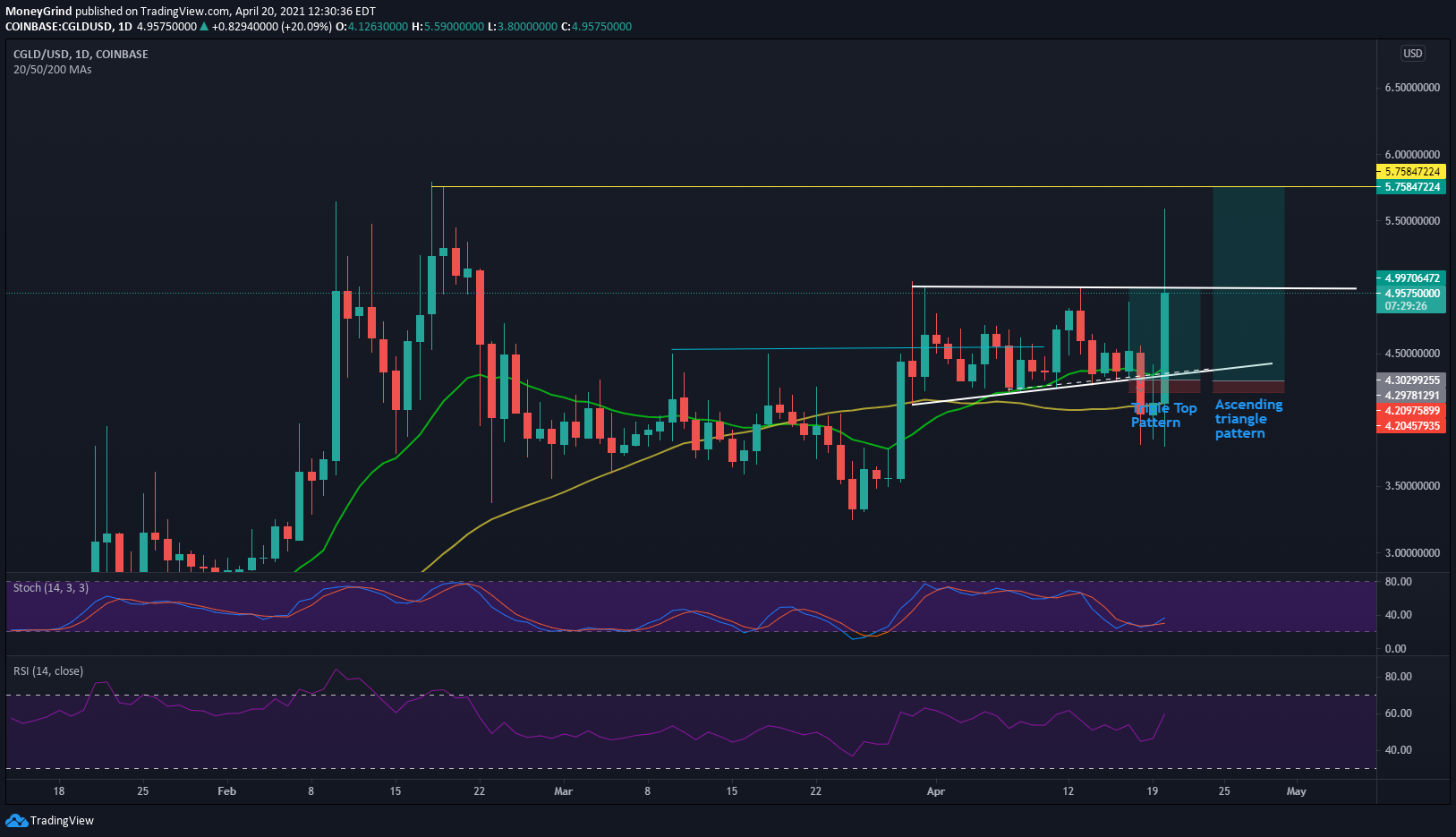Click the current price 4.95750000 label
1456x837 pixels.
(1410, 293)
